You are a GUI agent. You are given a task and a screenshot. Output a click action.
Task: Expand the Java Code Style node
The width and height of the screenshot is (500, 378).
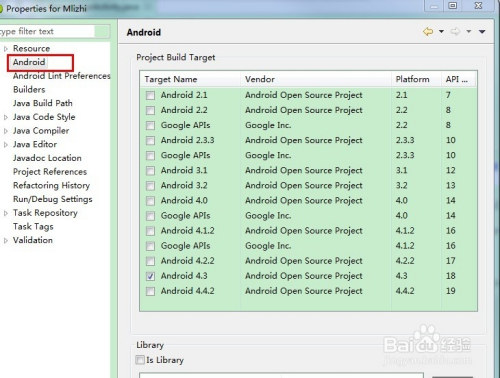[6, 117]
